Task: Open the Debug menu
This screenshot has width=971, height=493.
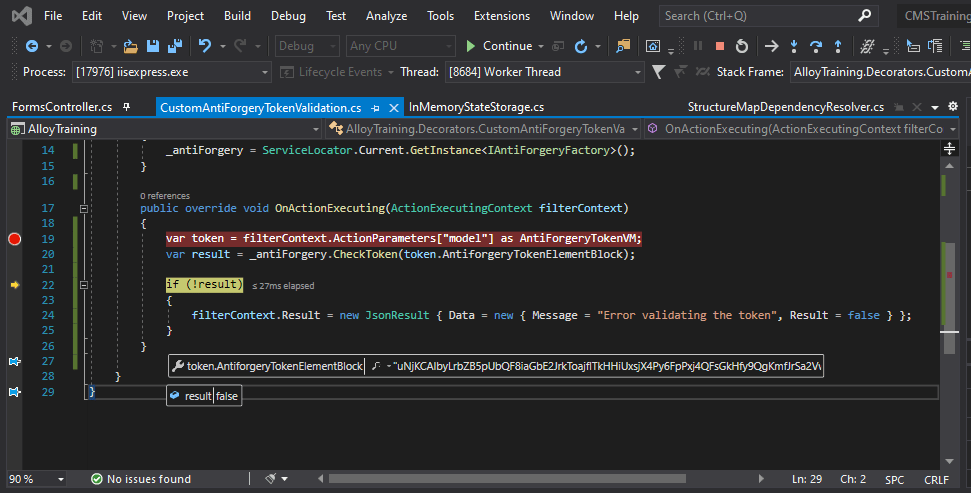Action: point(288,16)
